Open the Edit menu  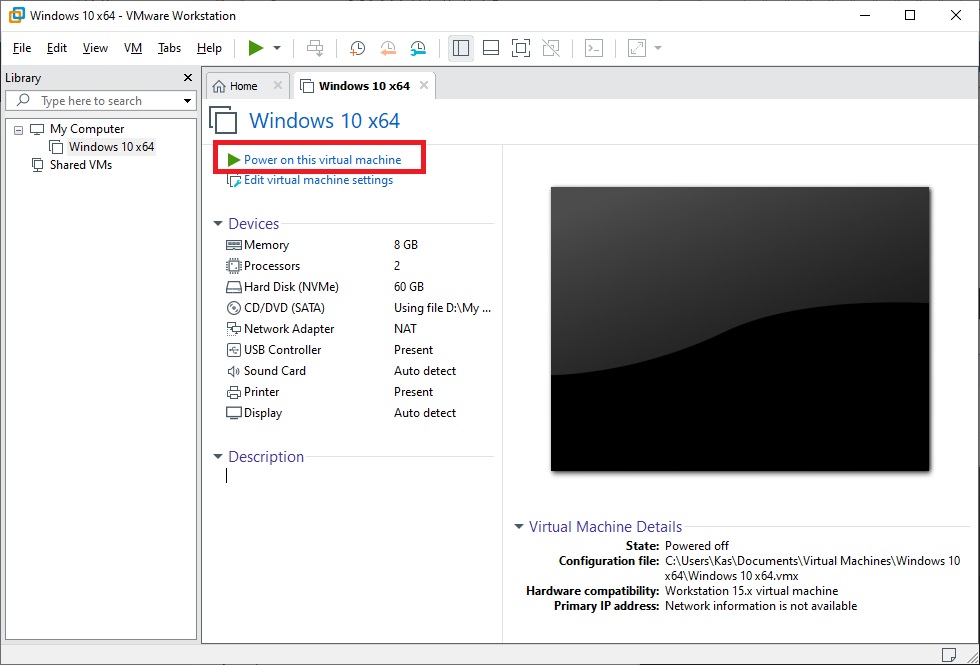tap(57, 48)
